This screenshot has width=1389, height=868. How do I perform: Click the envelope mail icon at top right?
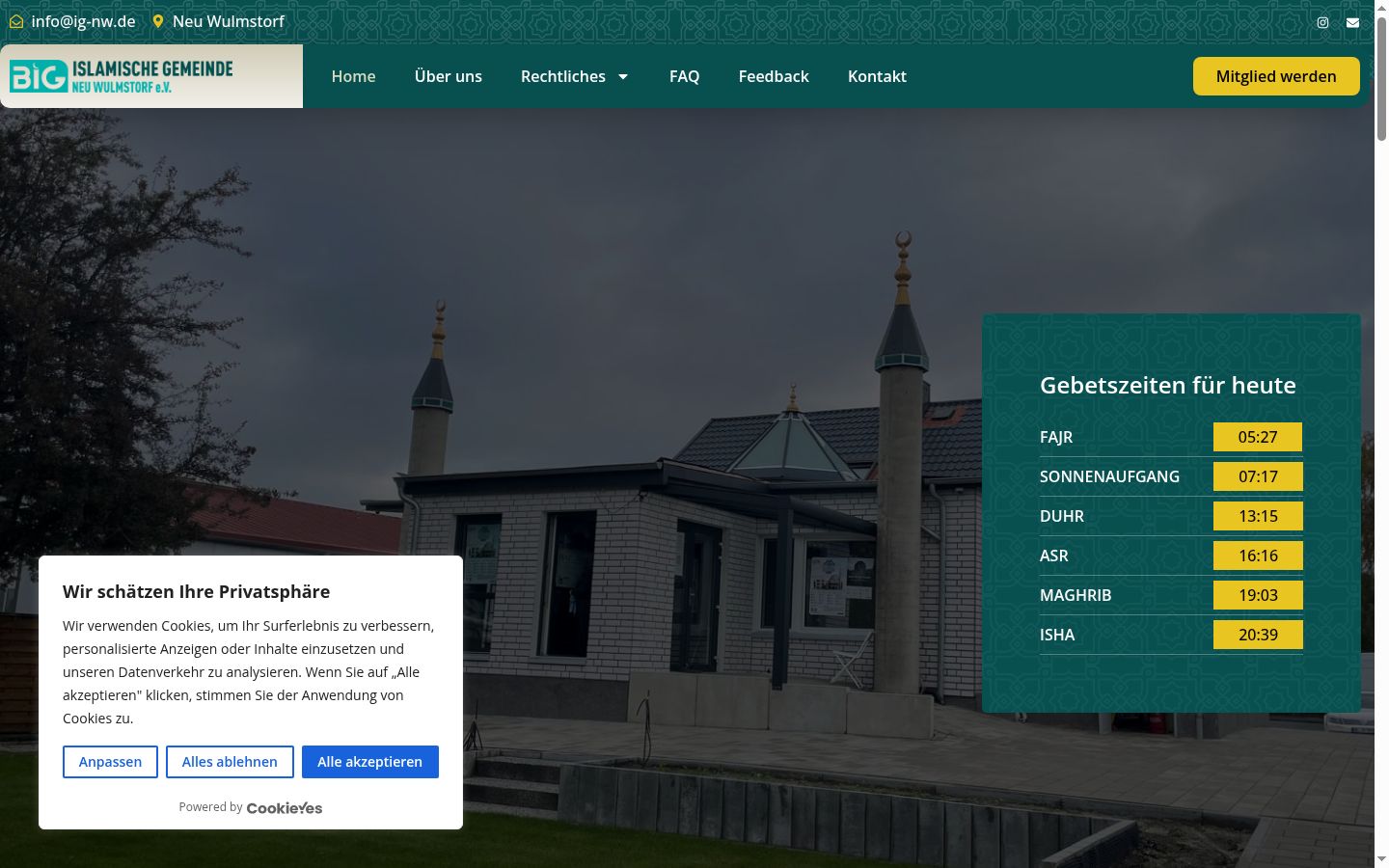pyautogui.click(x=1352, y=22)
